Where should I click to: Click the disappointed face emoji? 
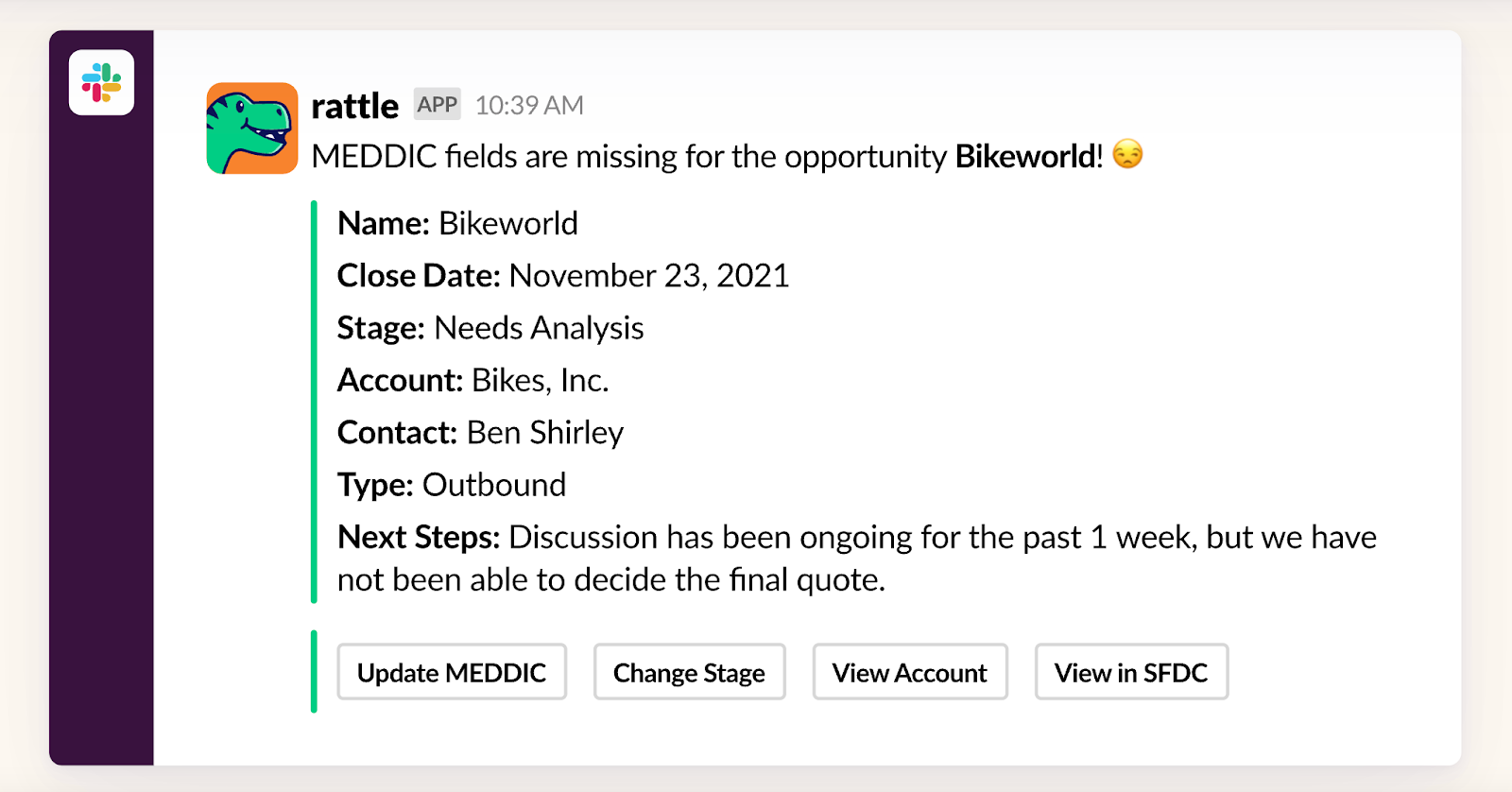1127,154
